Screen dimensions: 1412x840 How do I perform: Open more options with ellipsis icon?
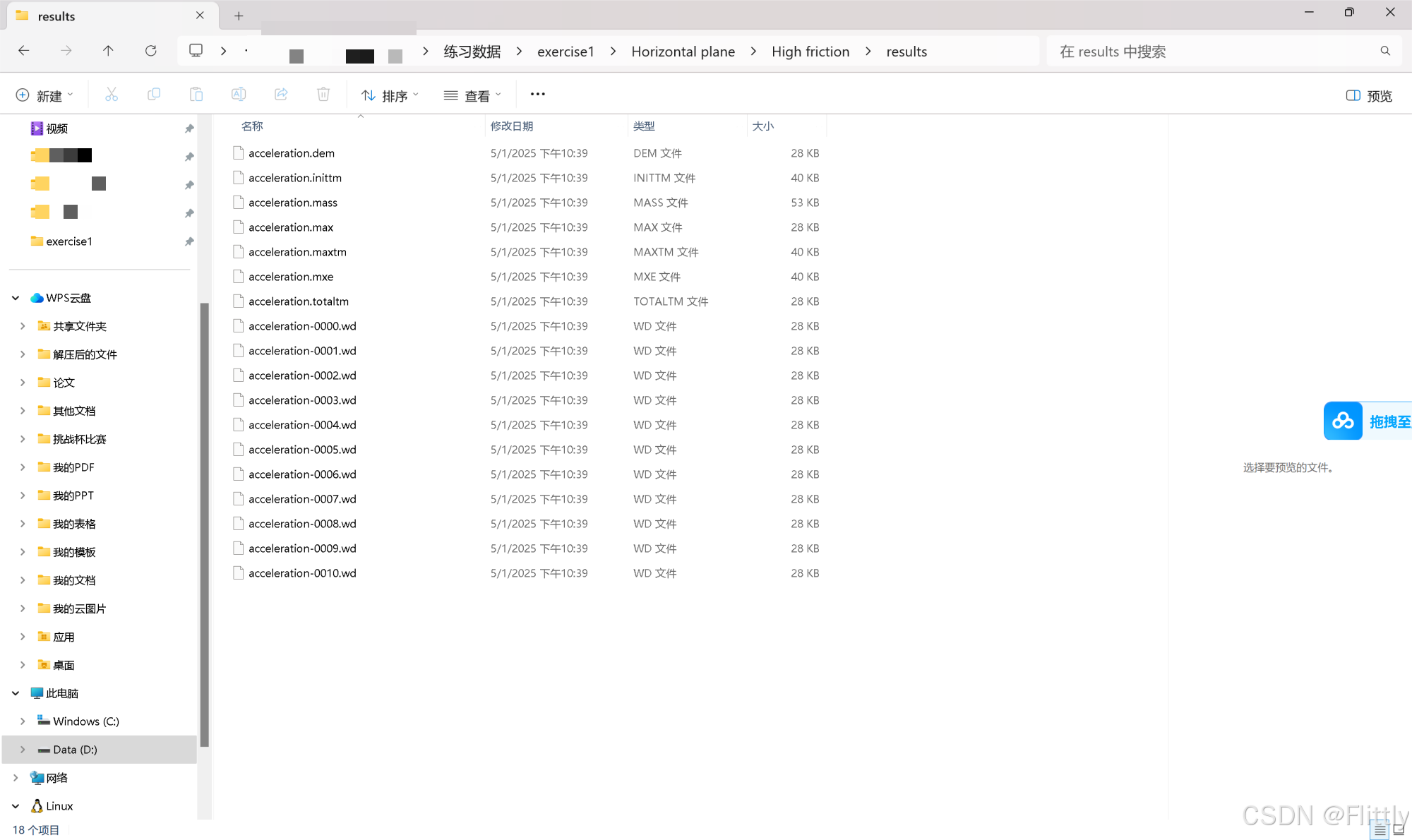click(x=537, y=94)
